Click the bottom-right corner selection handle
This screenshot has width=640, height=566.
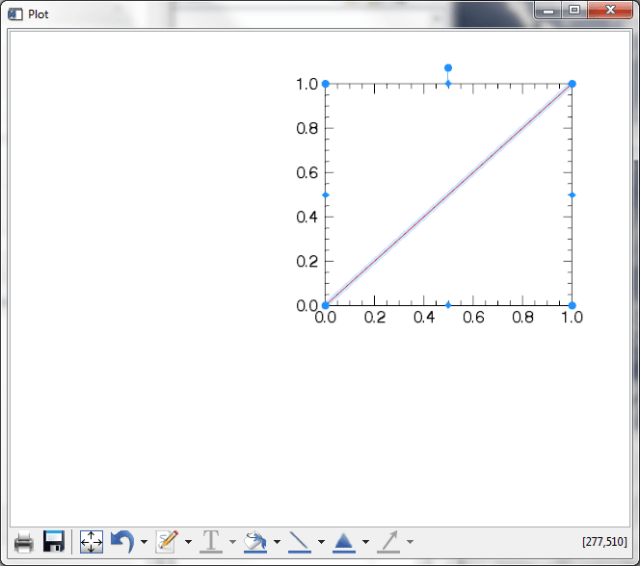(572, 305)
